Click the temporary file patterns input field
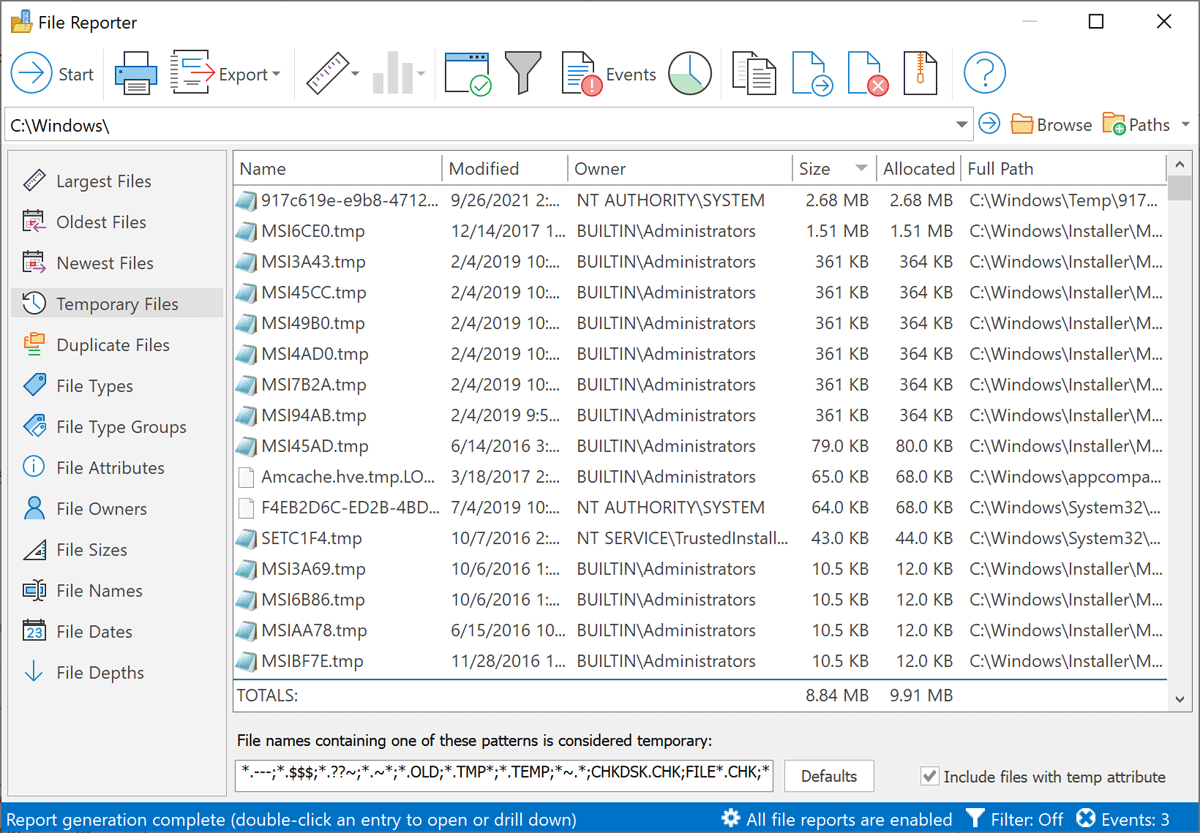Image resolution: width=1200 pixels, height=833 pixels. (x=505, y=776)
